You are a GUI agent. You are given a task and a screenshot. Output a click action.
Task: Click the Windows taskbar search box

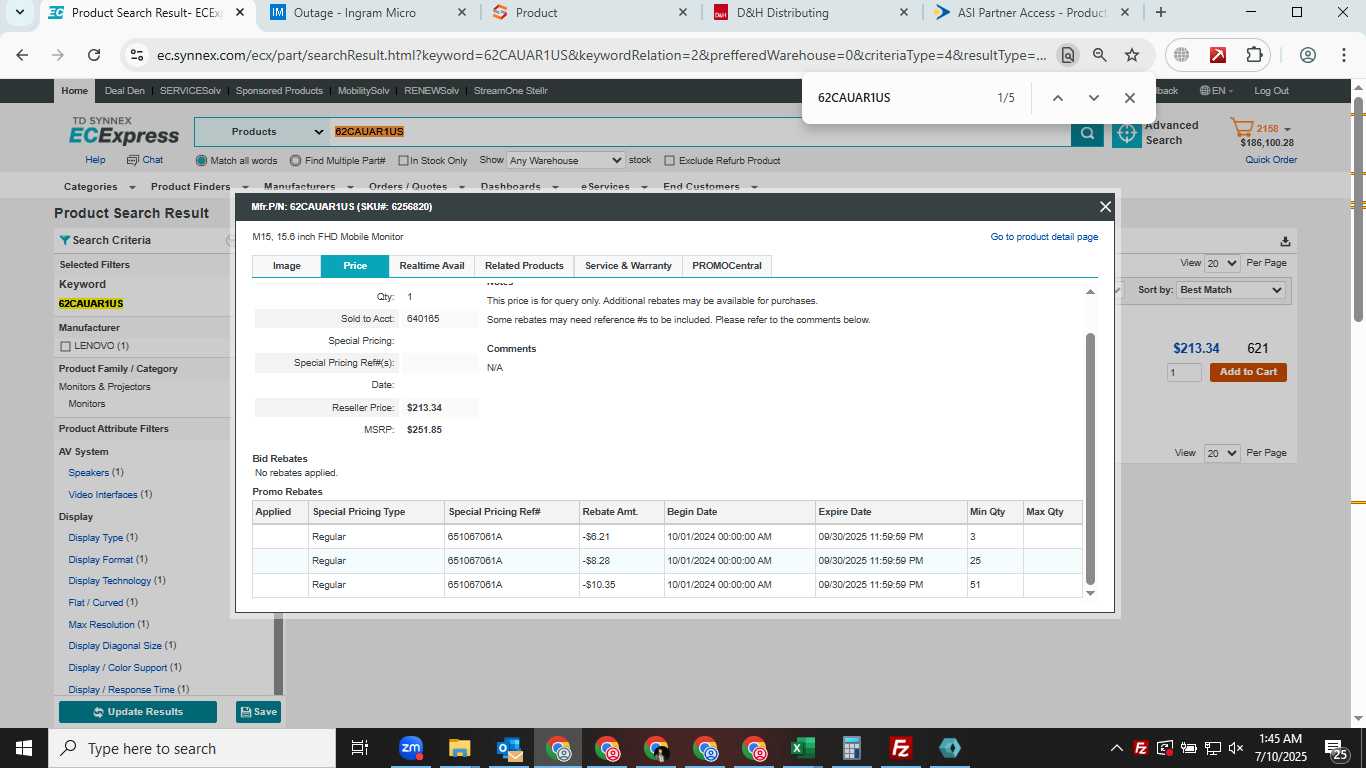tap(192, 748)
